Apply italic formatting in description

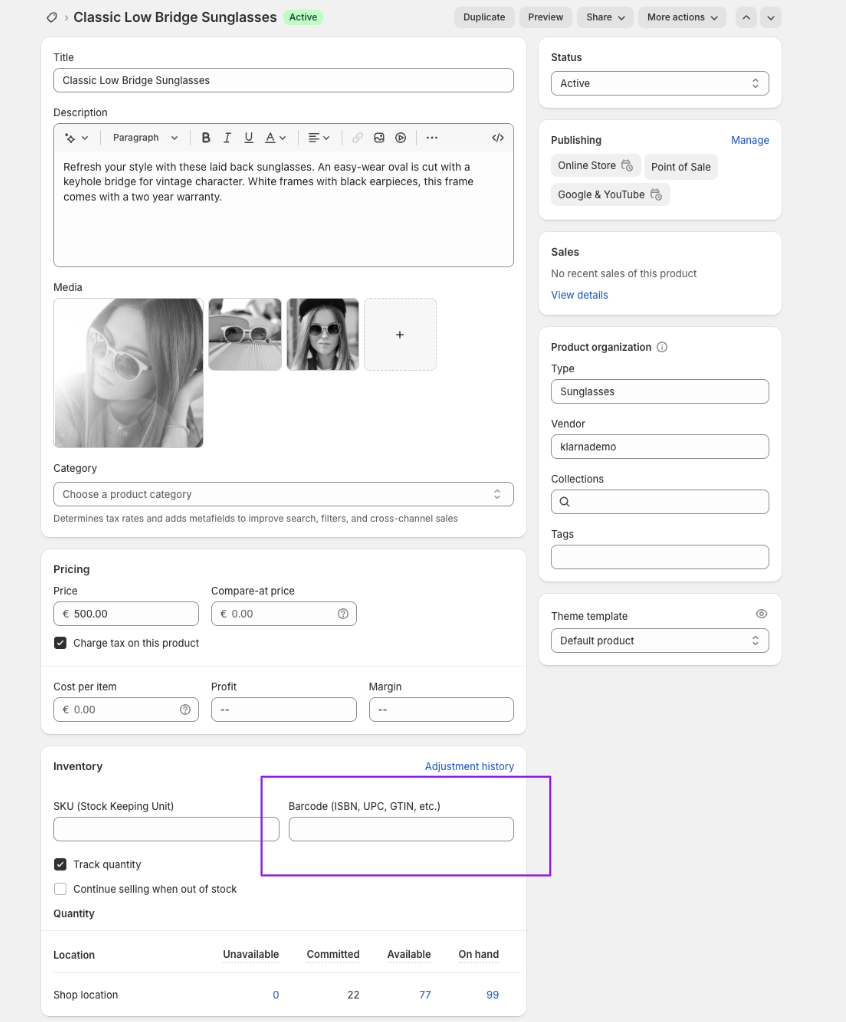tap(227, 138)
